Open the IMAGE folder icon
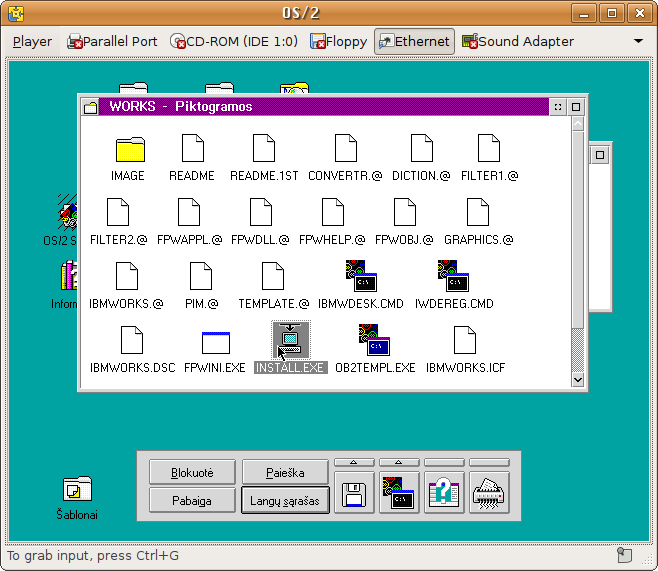The image size is (658, 571). [x=130, y=149]
